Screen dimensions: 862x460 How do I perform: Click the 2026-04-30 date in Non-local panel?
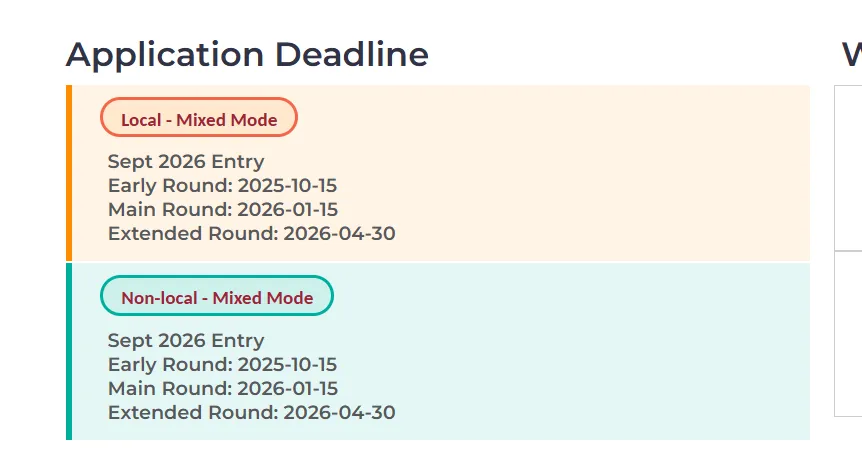pos(339,413)
